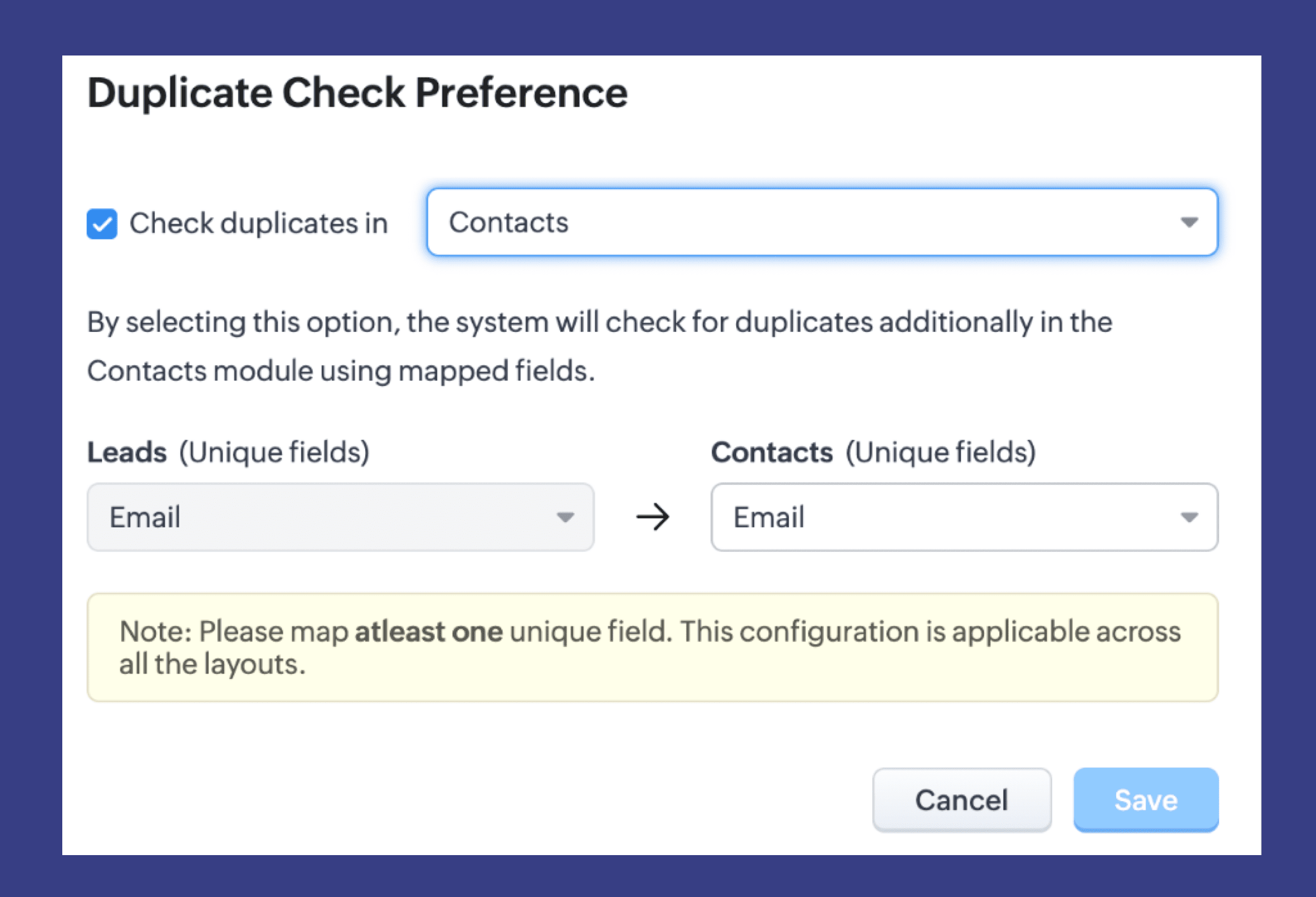
Task: Open the Contacts unique field dropdown
Action: coord(963,517)
